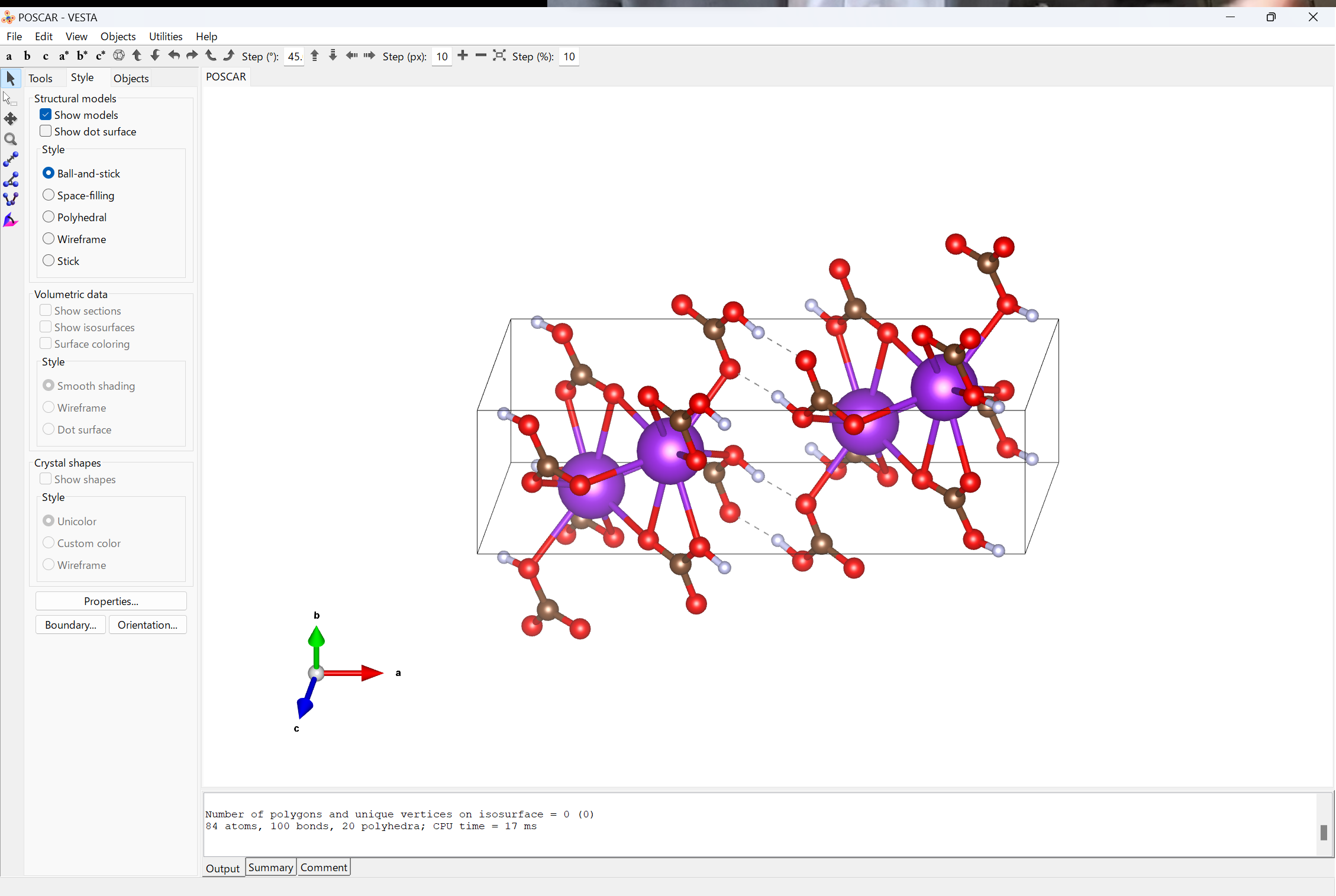This screenshot has width=1336, height=896.
Task: Click the view along a* axis button
Action: coord(63,56)
